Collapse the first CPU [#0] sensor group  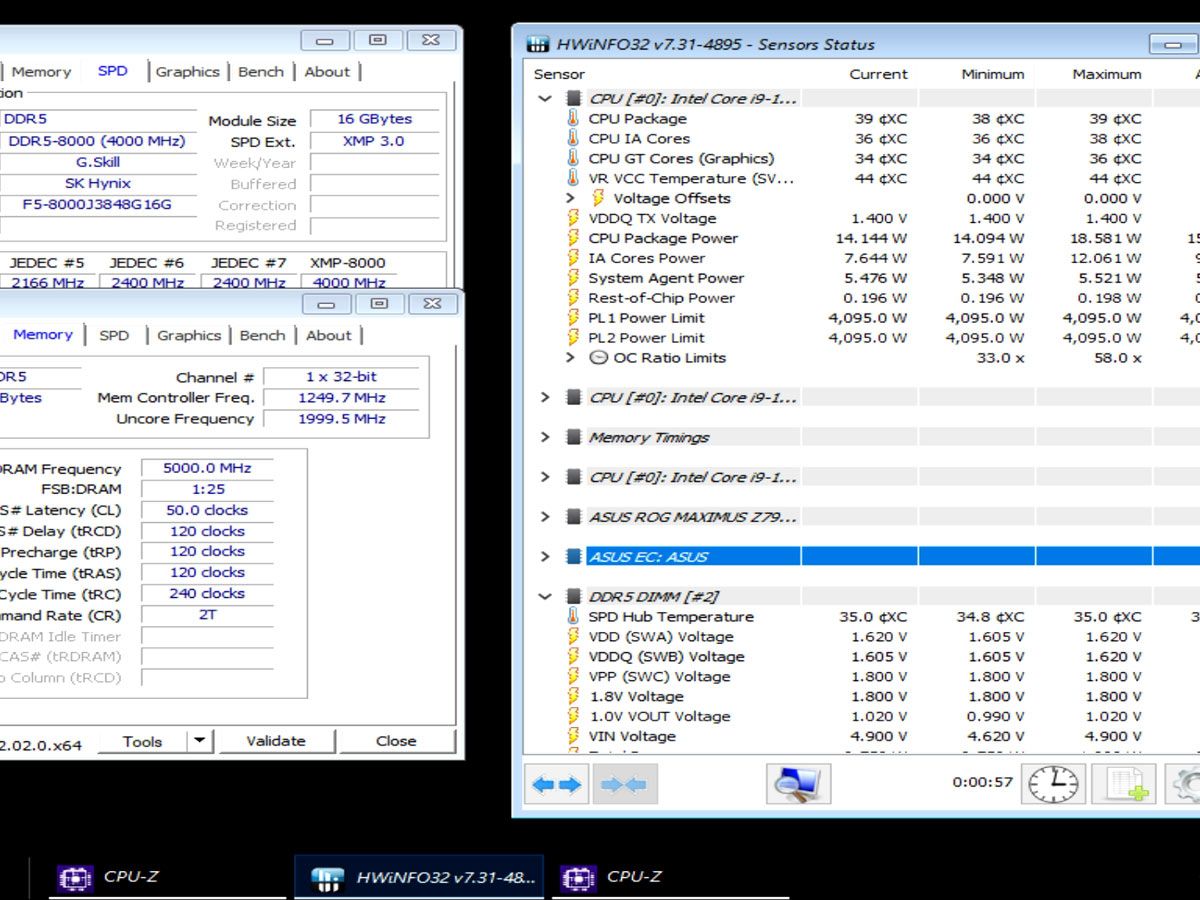click(x=545, y=99)
